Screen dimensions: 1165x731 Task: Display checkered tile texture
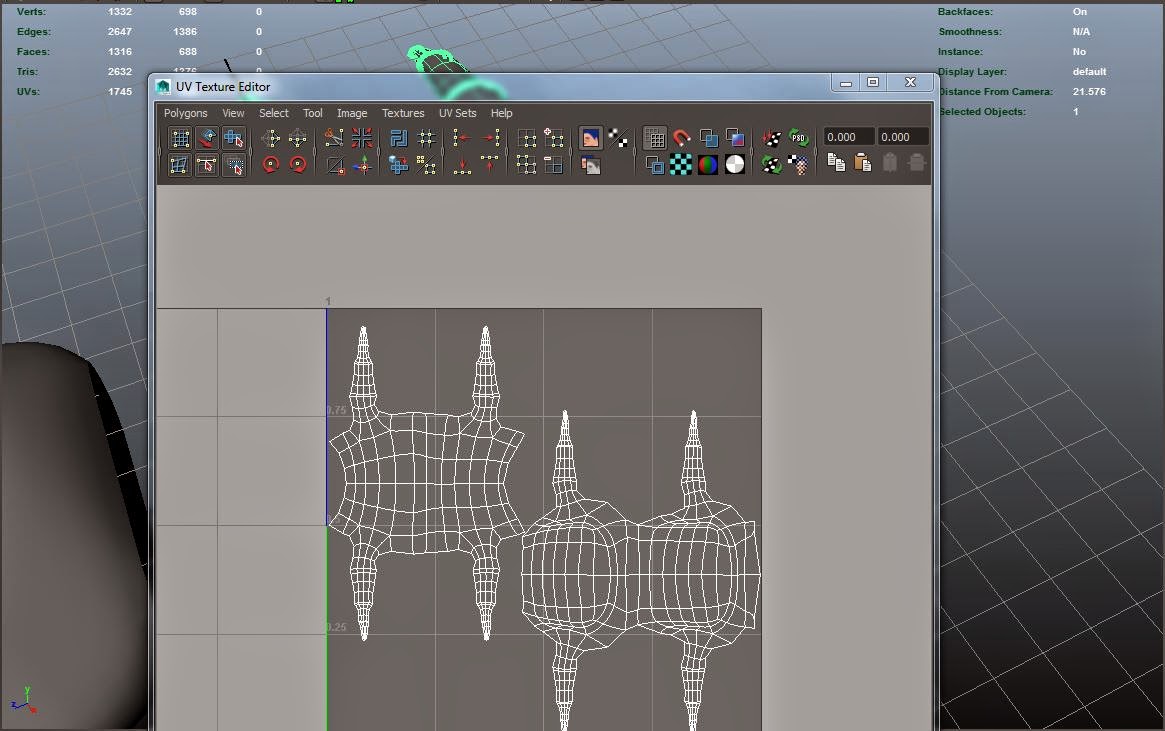681,165
